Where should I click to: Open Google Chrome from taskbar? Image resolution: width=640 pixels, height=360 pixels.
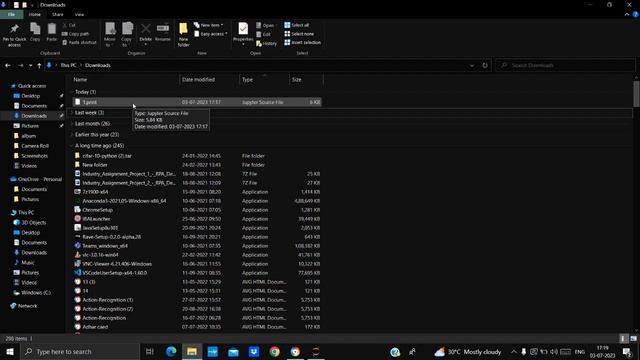275,351
